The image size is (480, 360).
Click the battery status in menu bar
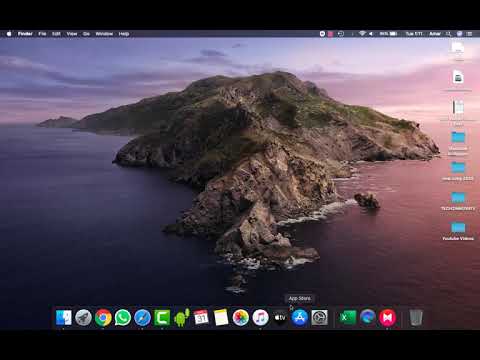click(x=388, y=34)
